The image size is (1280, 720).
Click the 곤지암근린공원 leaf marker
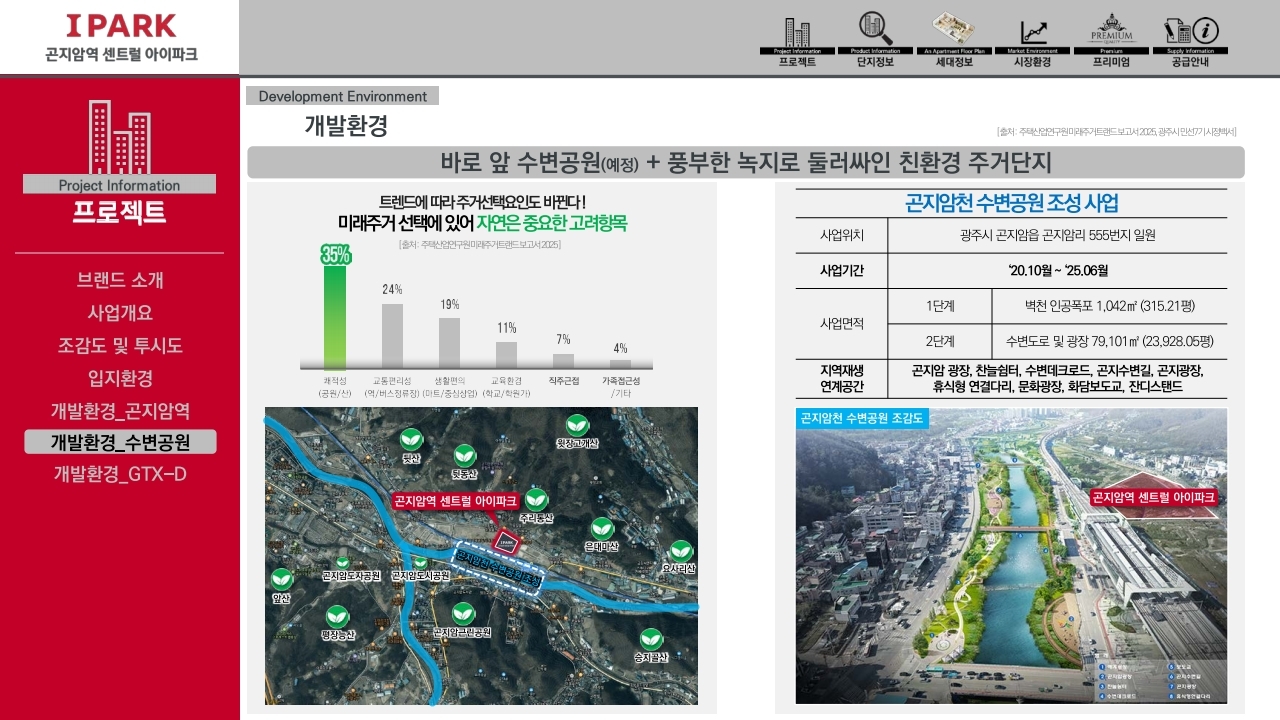462,614
